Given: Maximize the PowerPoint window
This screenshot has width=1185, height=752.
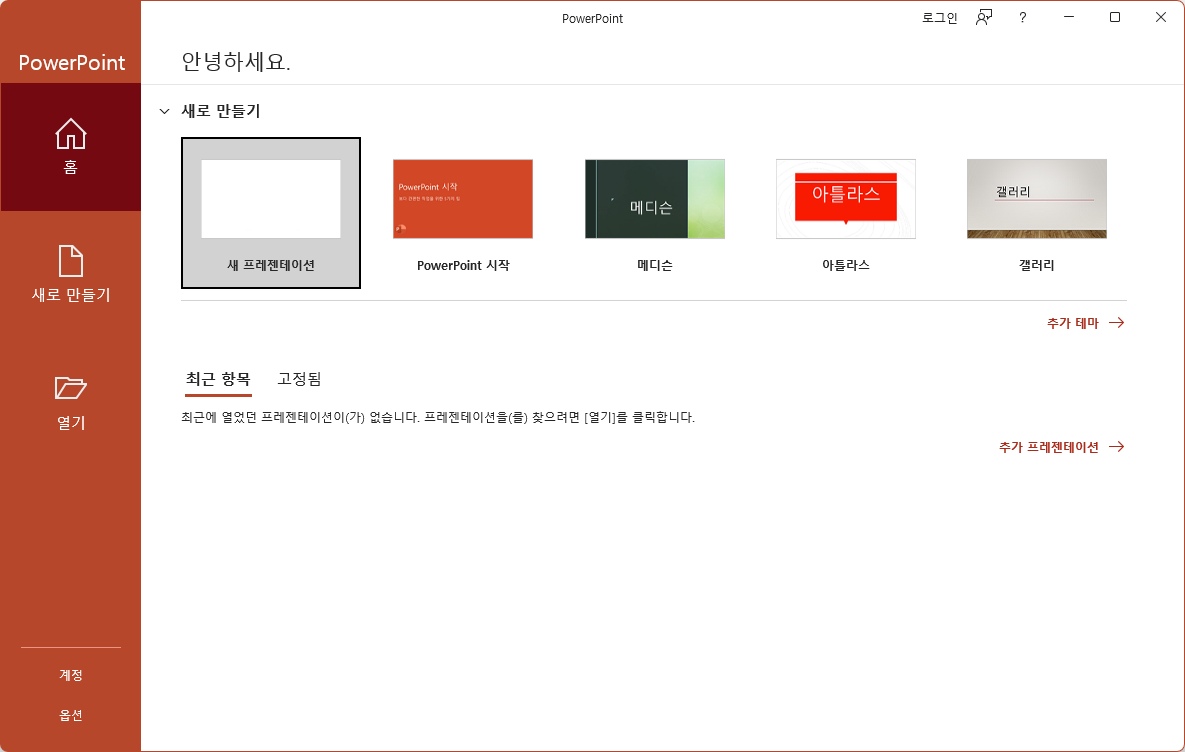Looking at the screenshot, I should point(1115,17).
